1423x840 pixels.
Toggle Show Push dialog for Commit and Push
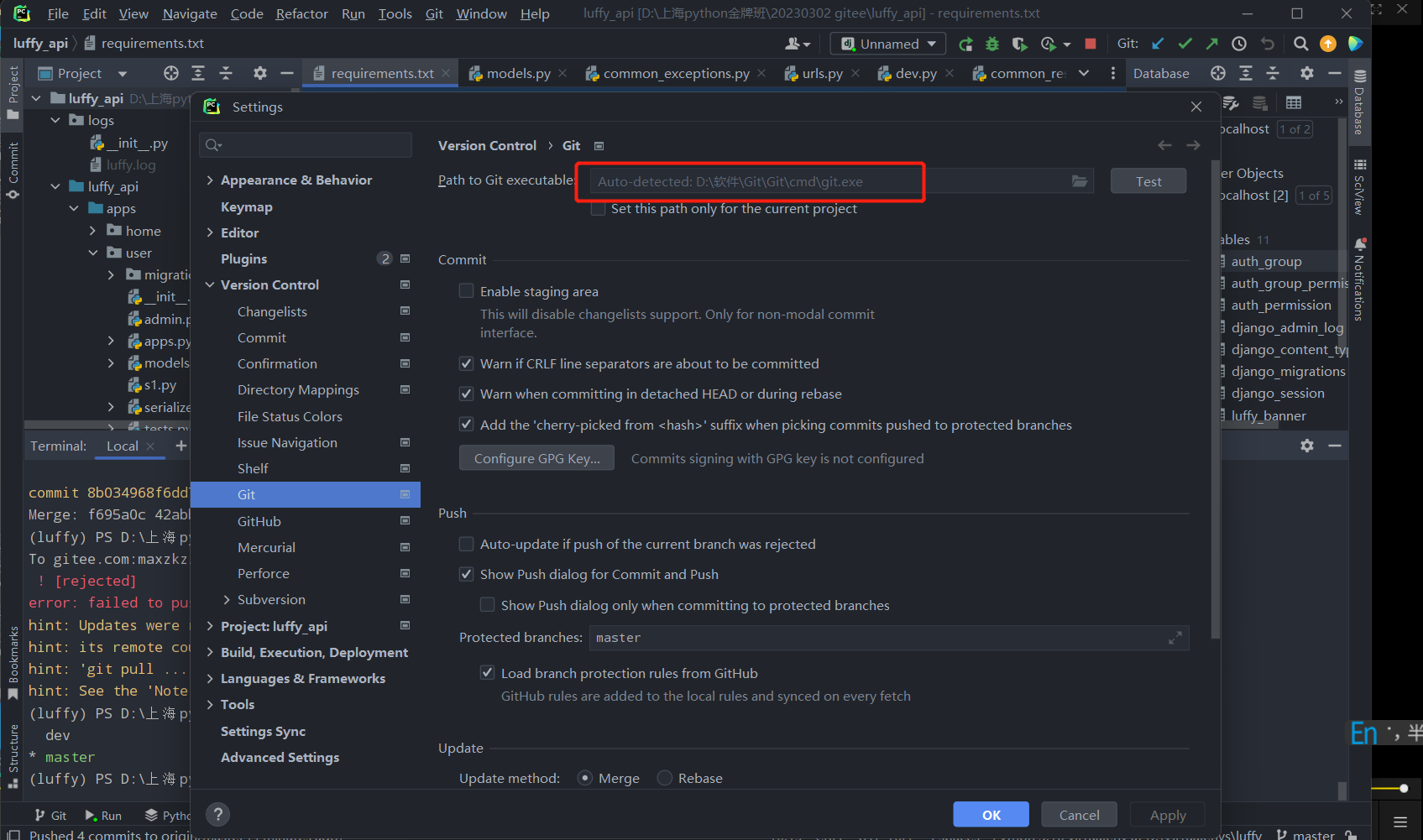467,574
